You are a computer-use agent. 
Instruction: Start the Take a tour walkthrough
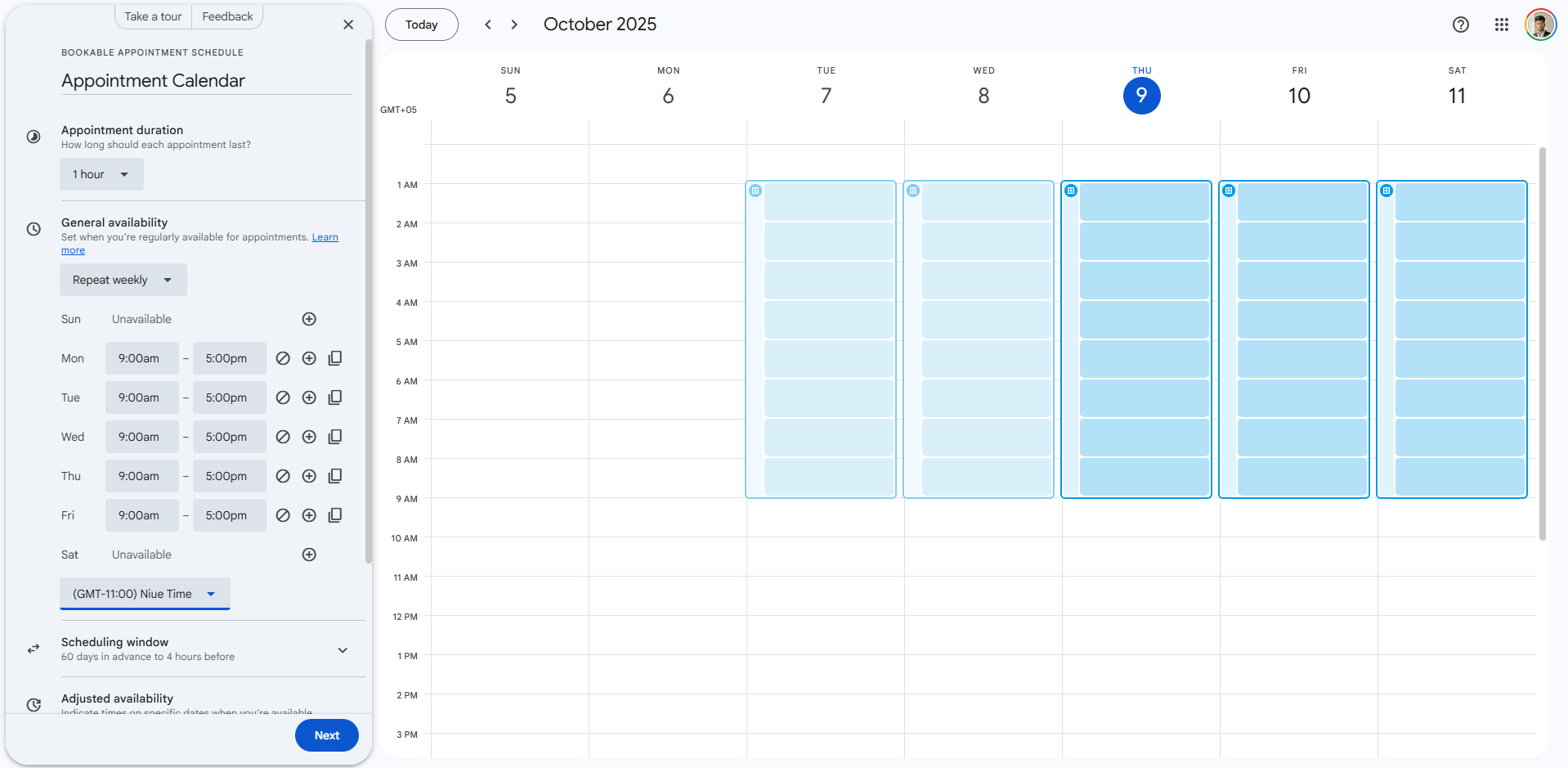coord(152,16)
